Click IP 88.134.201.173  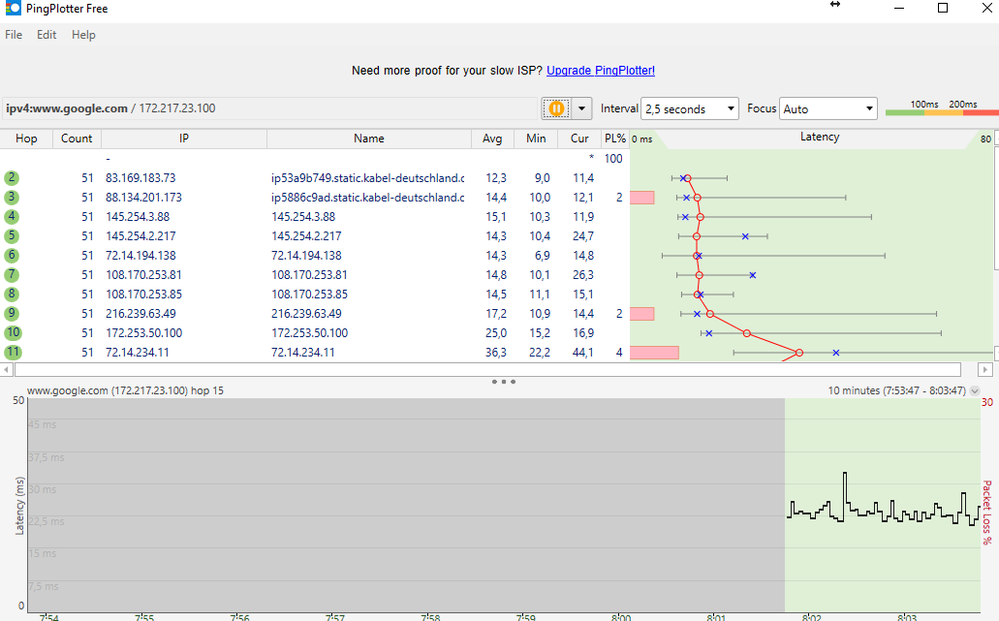143,197
